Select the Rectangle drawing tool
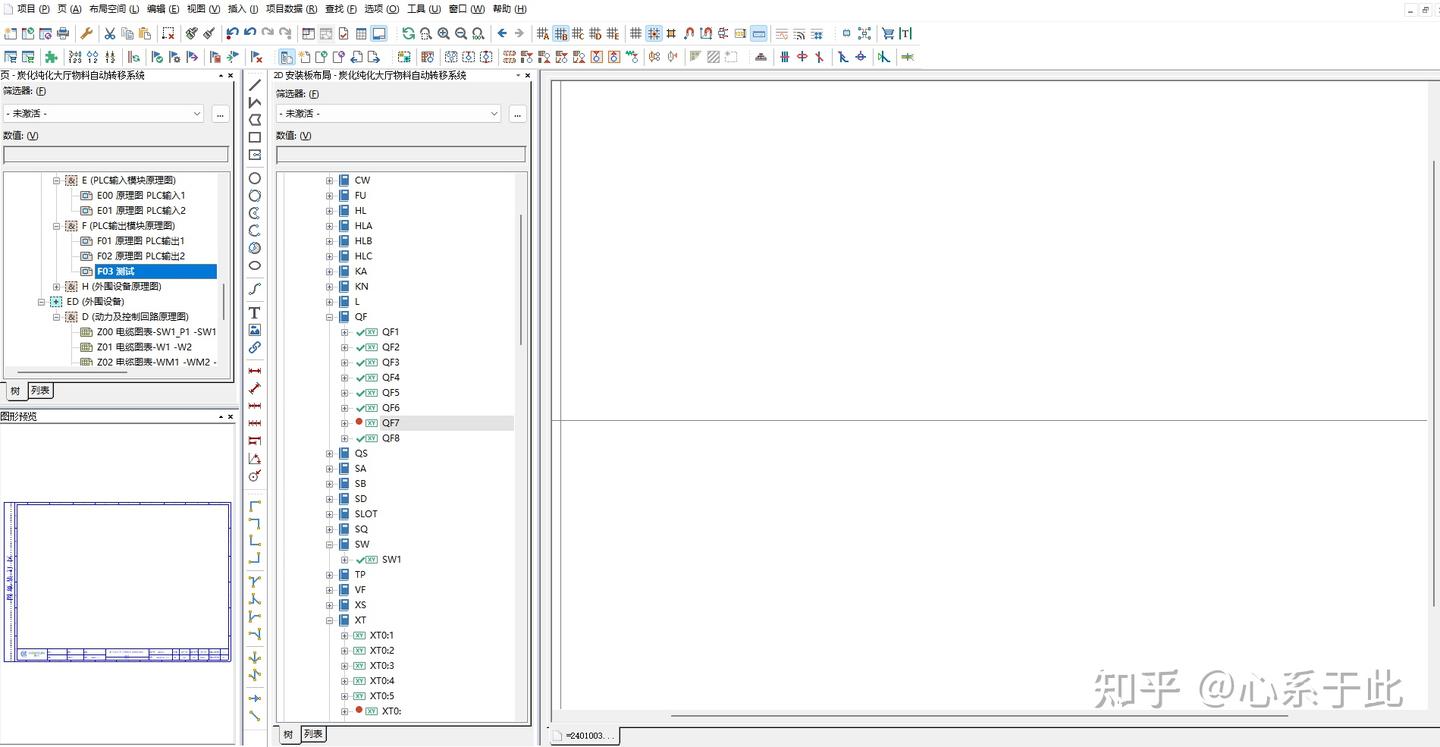Image resolution: width=1440 pixels, height=747 pixels. pos(255,137)
